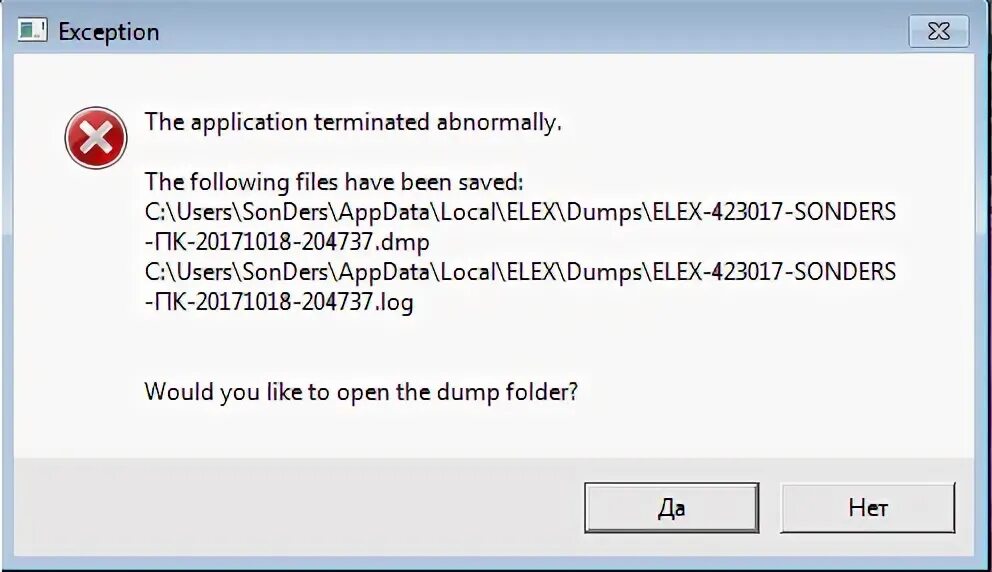
Task: Click the Да button to open dump folder
Action: 671,507
